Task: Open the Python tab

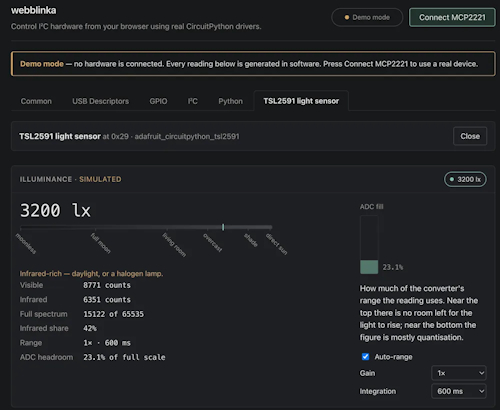Action: 230,101
